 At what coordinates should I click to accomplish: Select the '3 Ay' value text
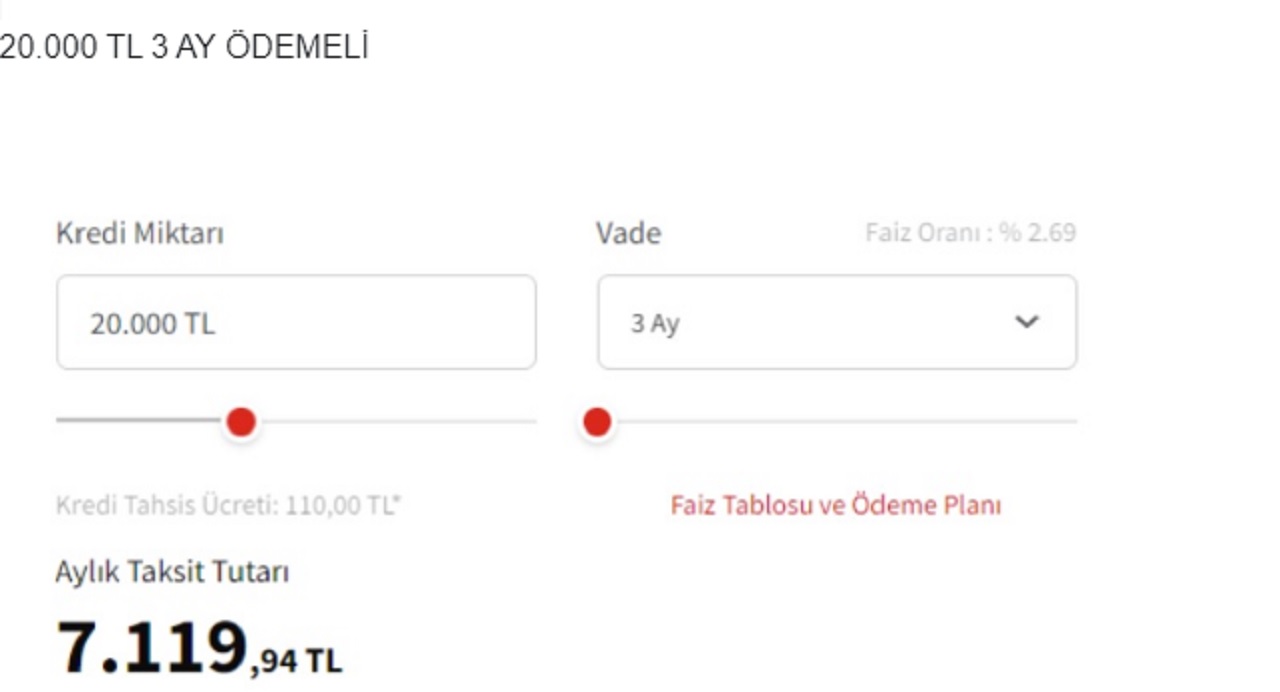(x=655, y=323)
